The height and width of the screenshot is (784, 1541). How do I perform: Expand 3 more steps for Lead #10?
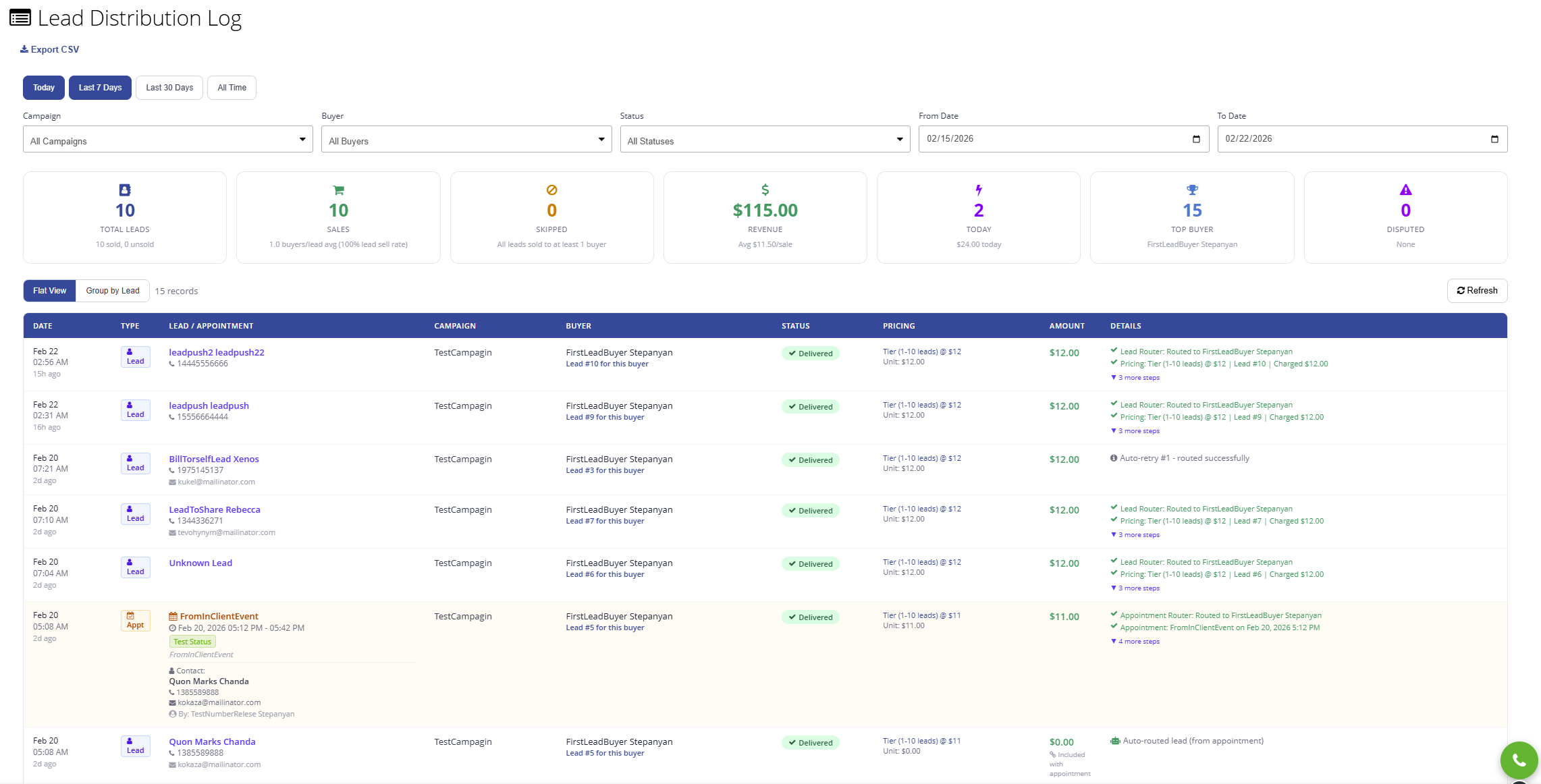(1135, 377)
